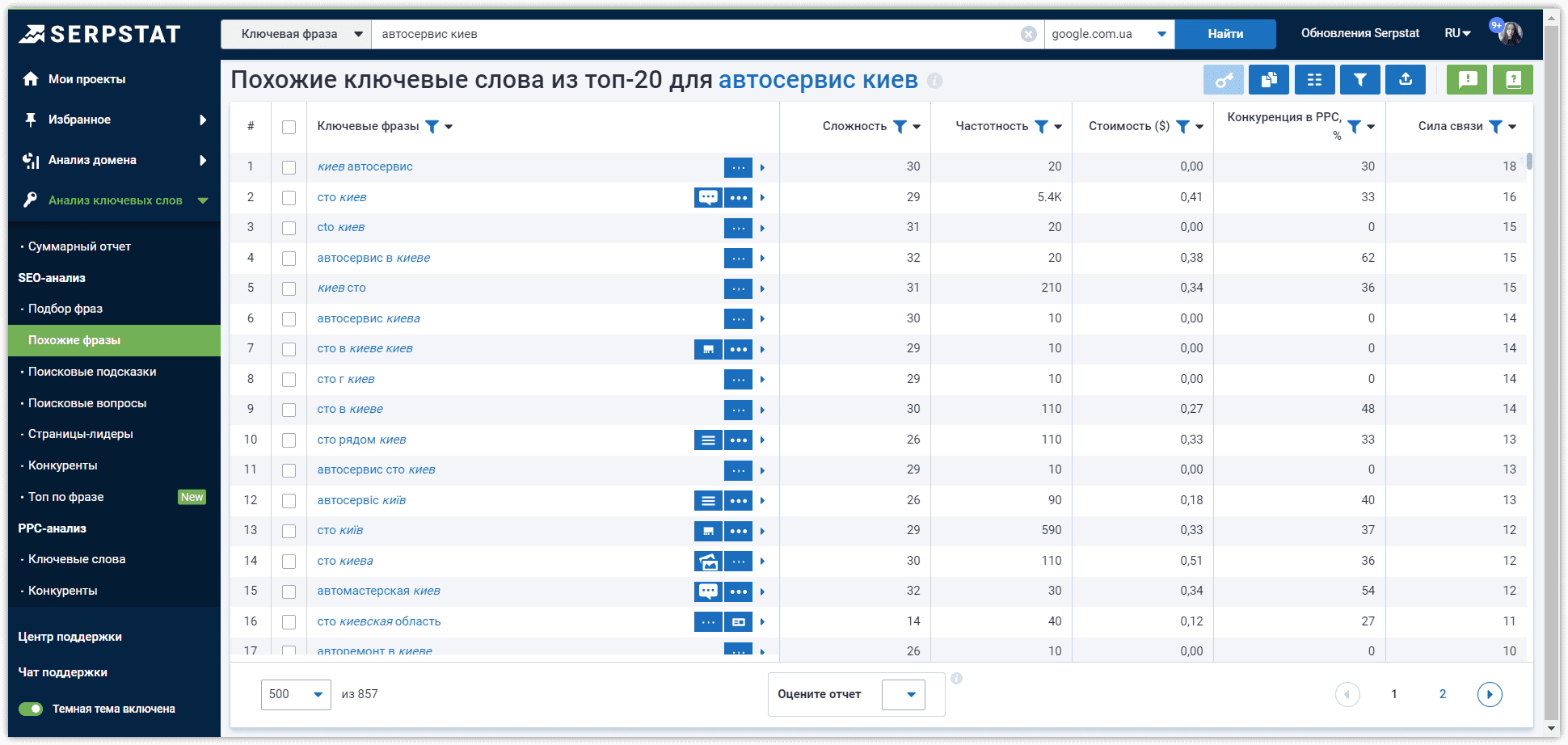Open Страницы-лидеры in sidebar
The height and width of the screenshot is (745, 1568).
point(81,434)
